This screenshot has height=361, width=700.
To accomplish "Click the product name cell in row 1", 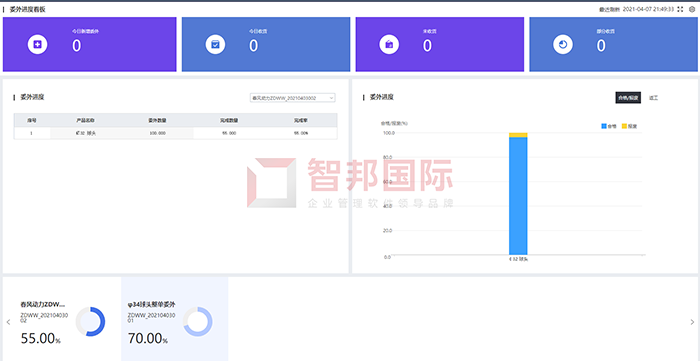I will point(85,133).
